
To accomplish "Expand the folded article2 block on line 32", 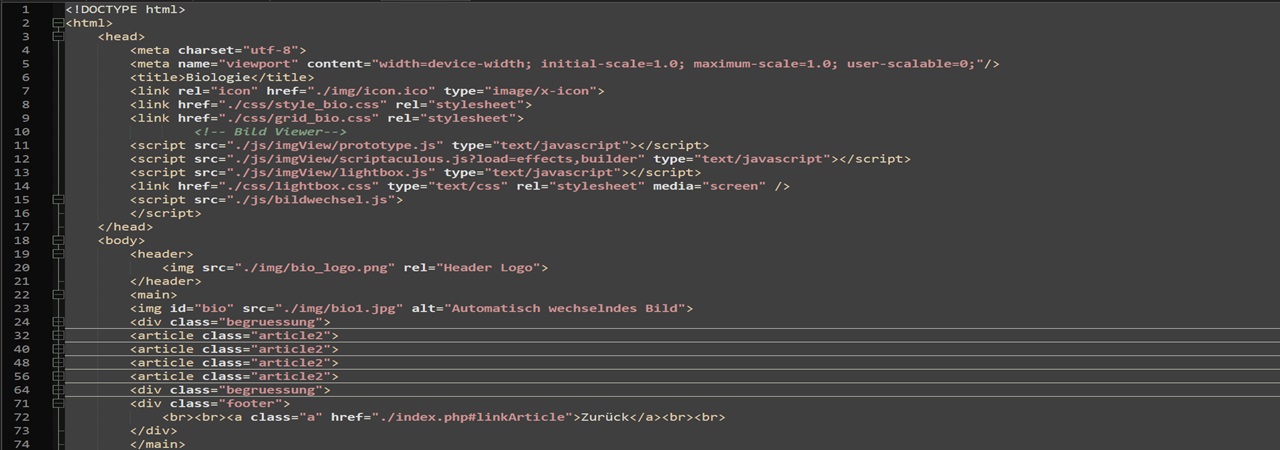I will pyautogui.click(x=57, y=336).
